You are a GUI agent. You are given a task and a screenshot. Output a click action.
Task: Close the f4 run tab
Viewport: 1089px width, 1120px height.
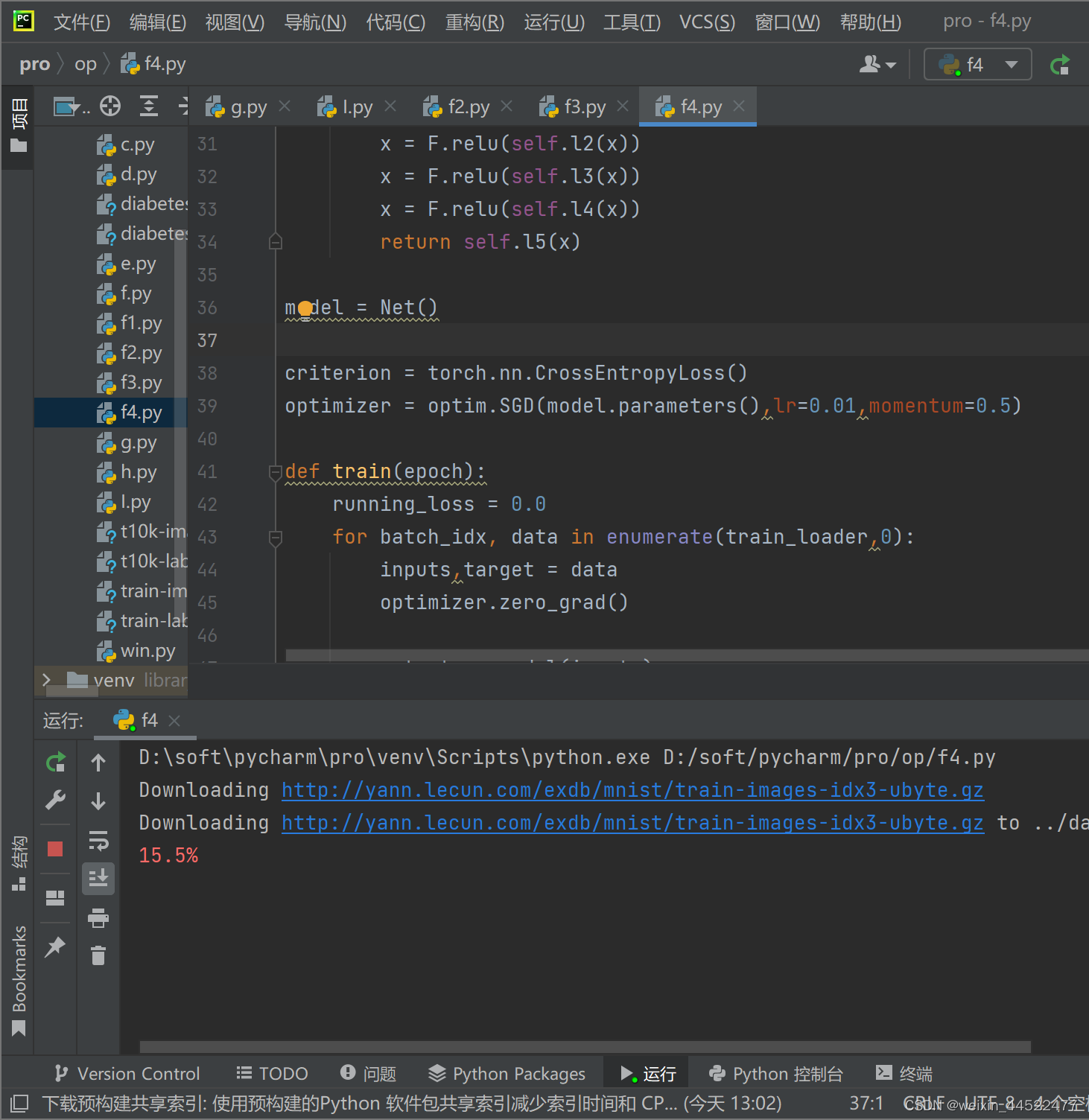(174, 721)
